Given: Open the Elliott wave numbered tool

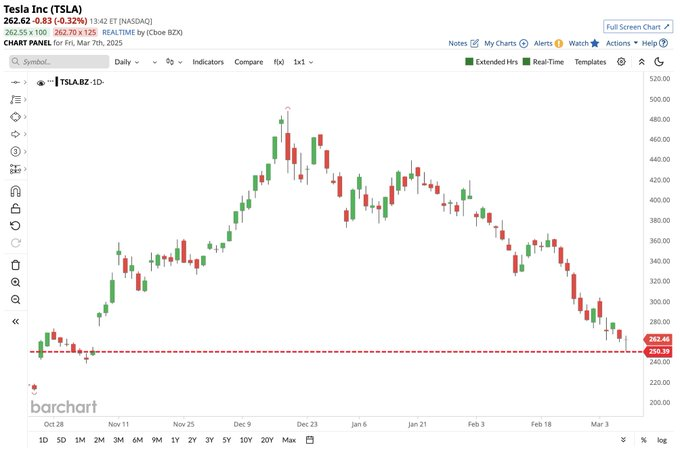Looking at the screenshot, I should pyautogui.click(x=16, y=151).
